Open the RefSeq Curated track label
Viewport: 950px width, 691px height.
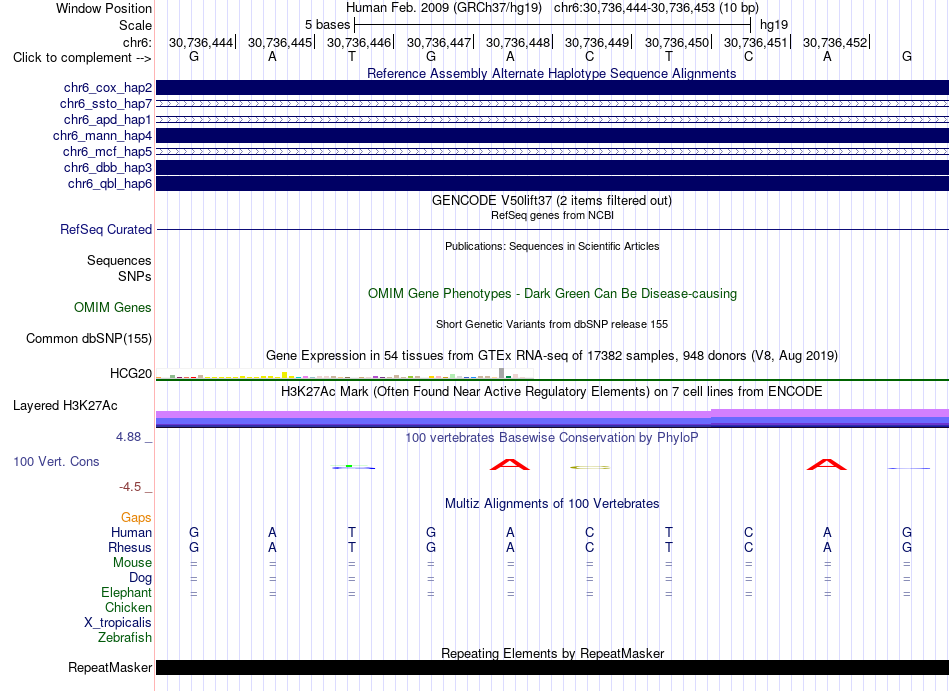pyautogui.click(x=106, y=230)
